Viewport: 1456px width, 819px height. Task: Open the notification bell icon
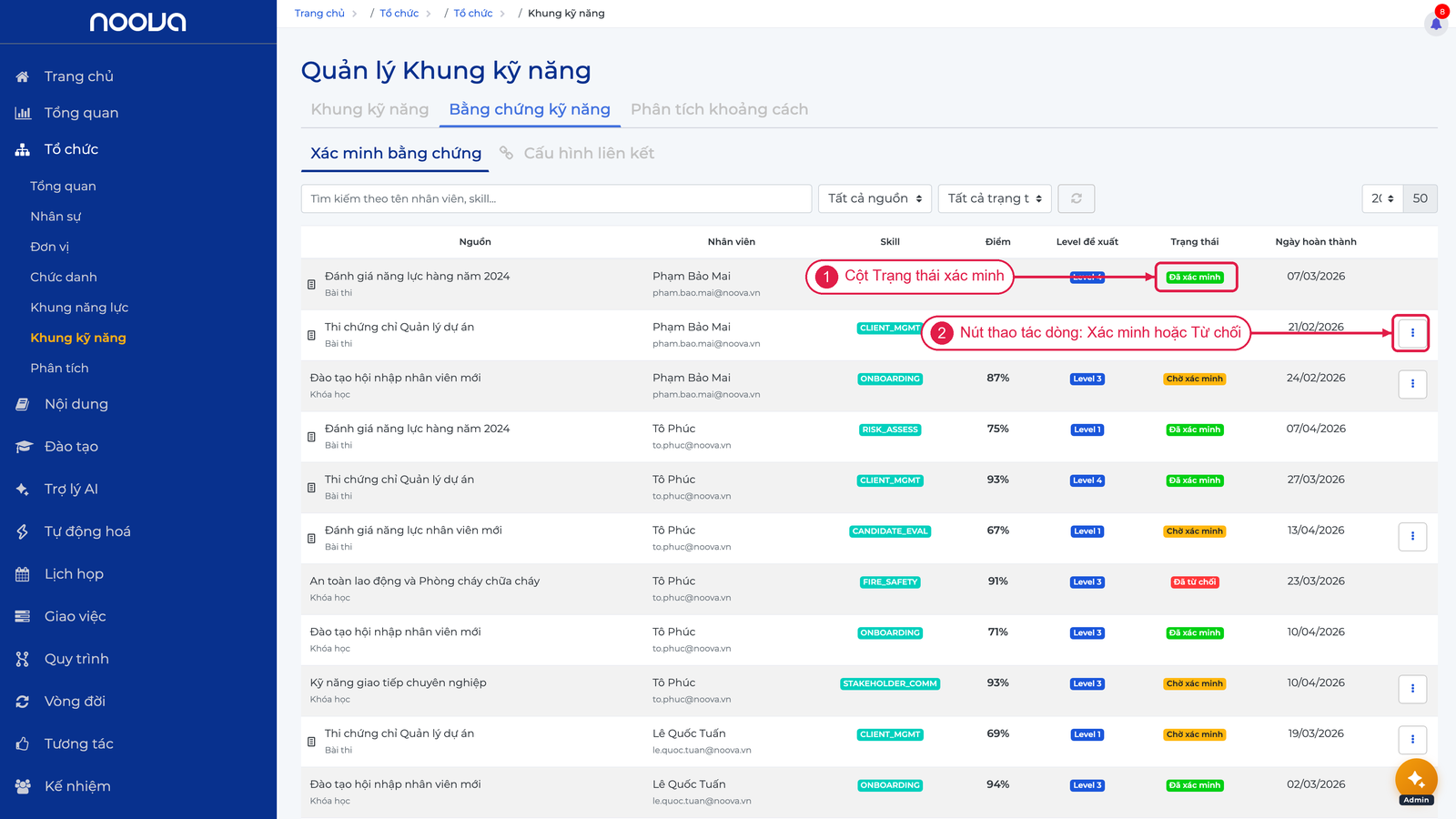1436,24
